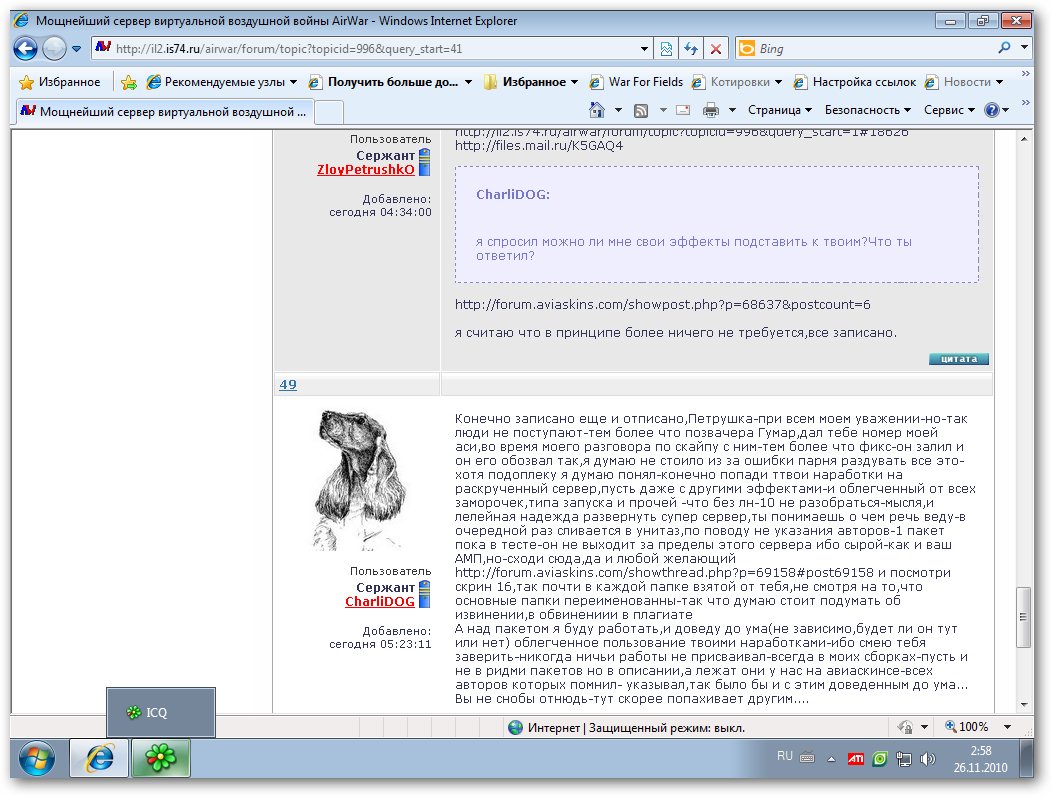The width and height of the screenshot is (1052, 796).
Task: Add page to favorites bar star icon
Action: click(129, 83)
